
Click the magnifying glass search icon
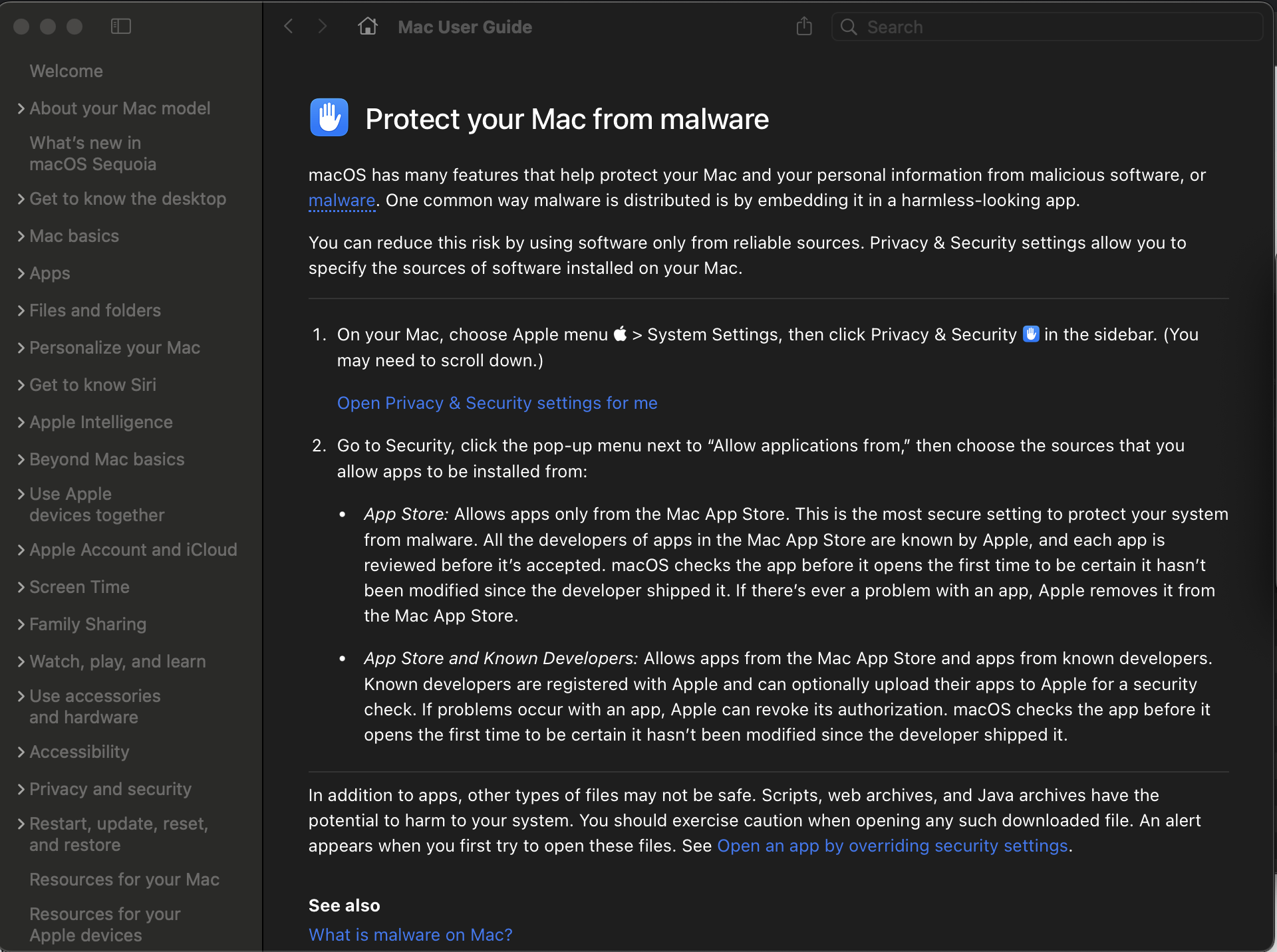coord(849,27)
